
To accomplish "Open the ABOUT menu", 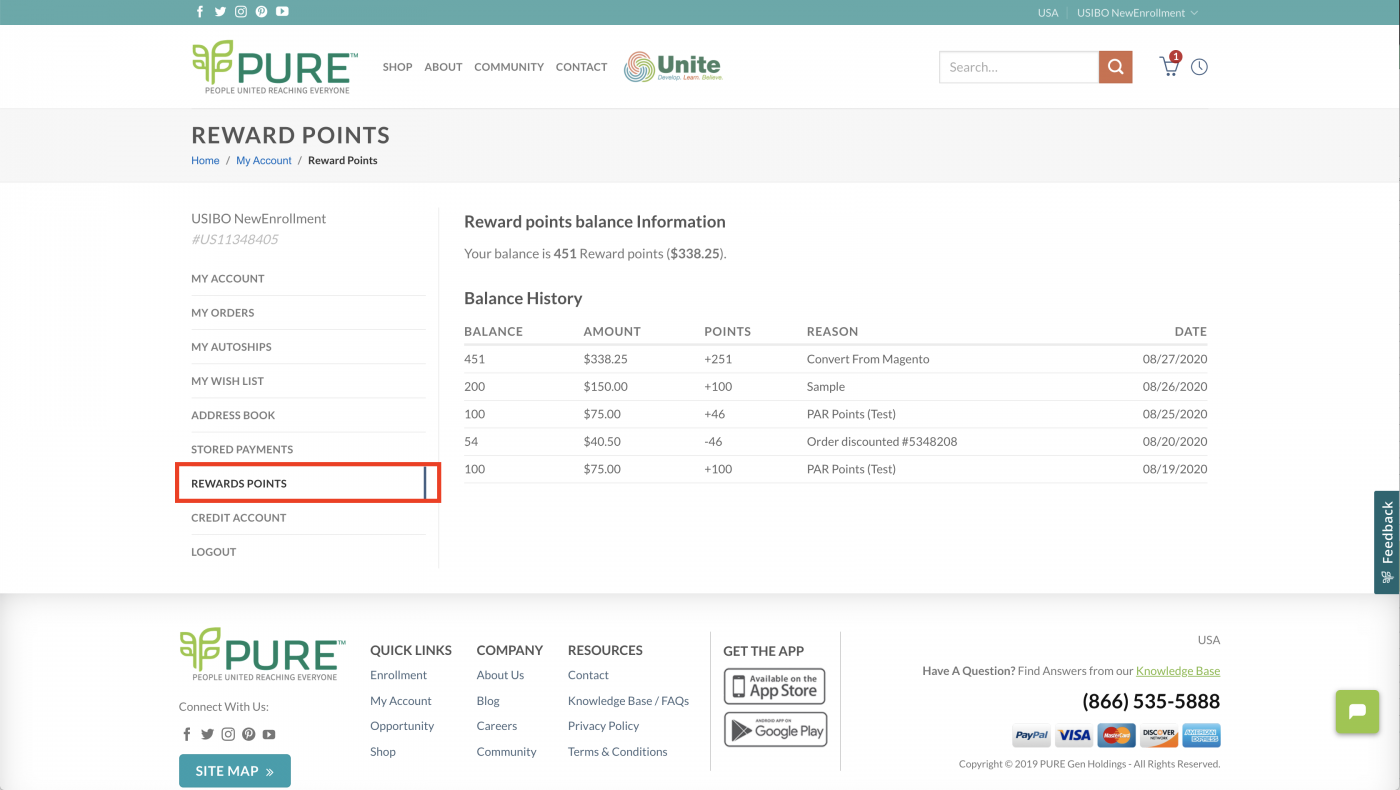I will point(443,67).
